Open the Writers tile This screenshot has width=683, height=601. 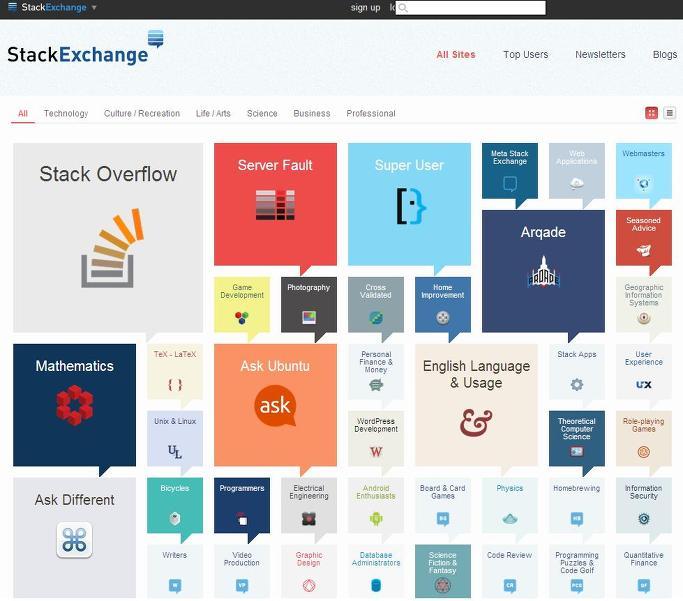pos(175,571)
